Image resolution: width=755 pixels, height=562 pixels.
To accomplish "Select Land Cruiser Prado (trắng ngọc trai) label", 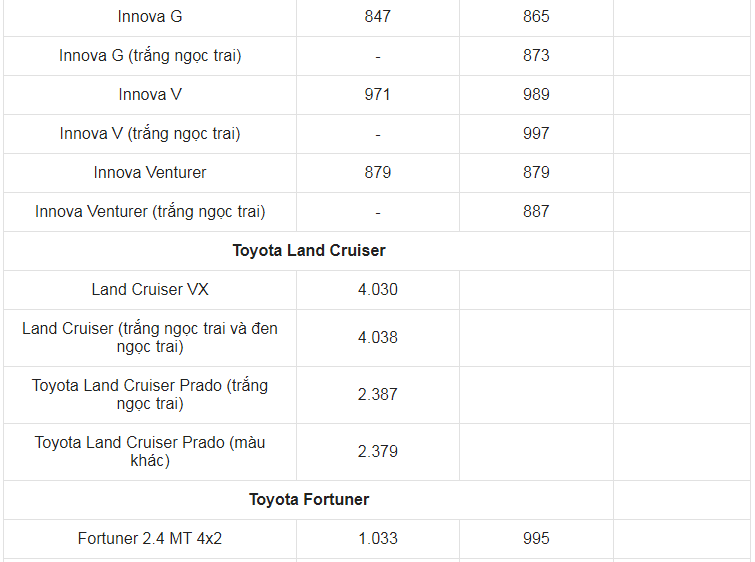I will coord(150,394).
